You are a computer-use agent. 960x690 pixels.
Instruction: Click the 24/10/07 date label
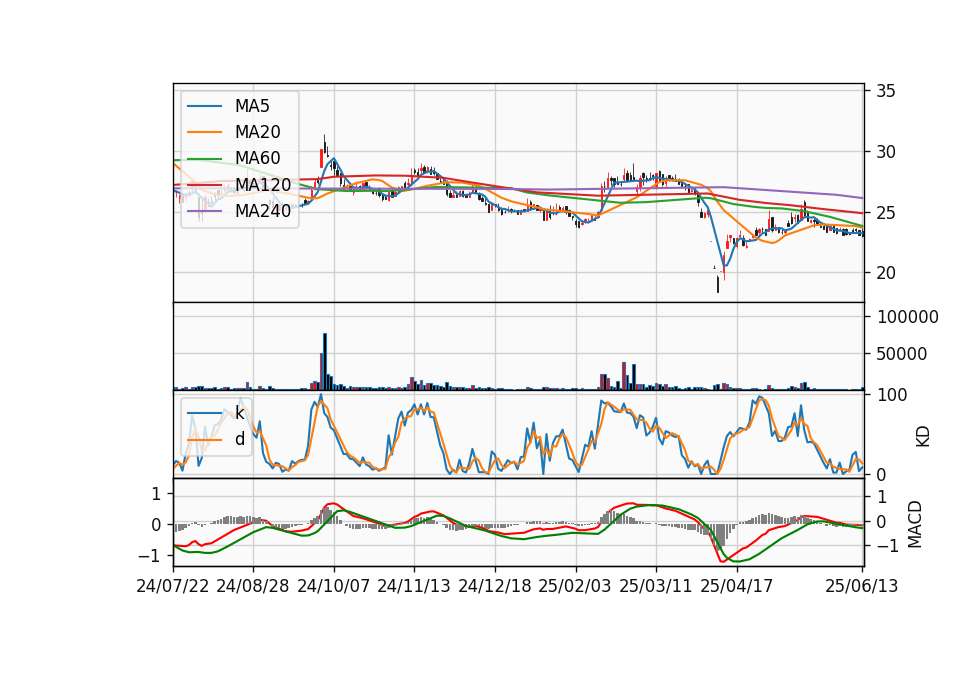334,586
